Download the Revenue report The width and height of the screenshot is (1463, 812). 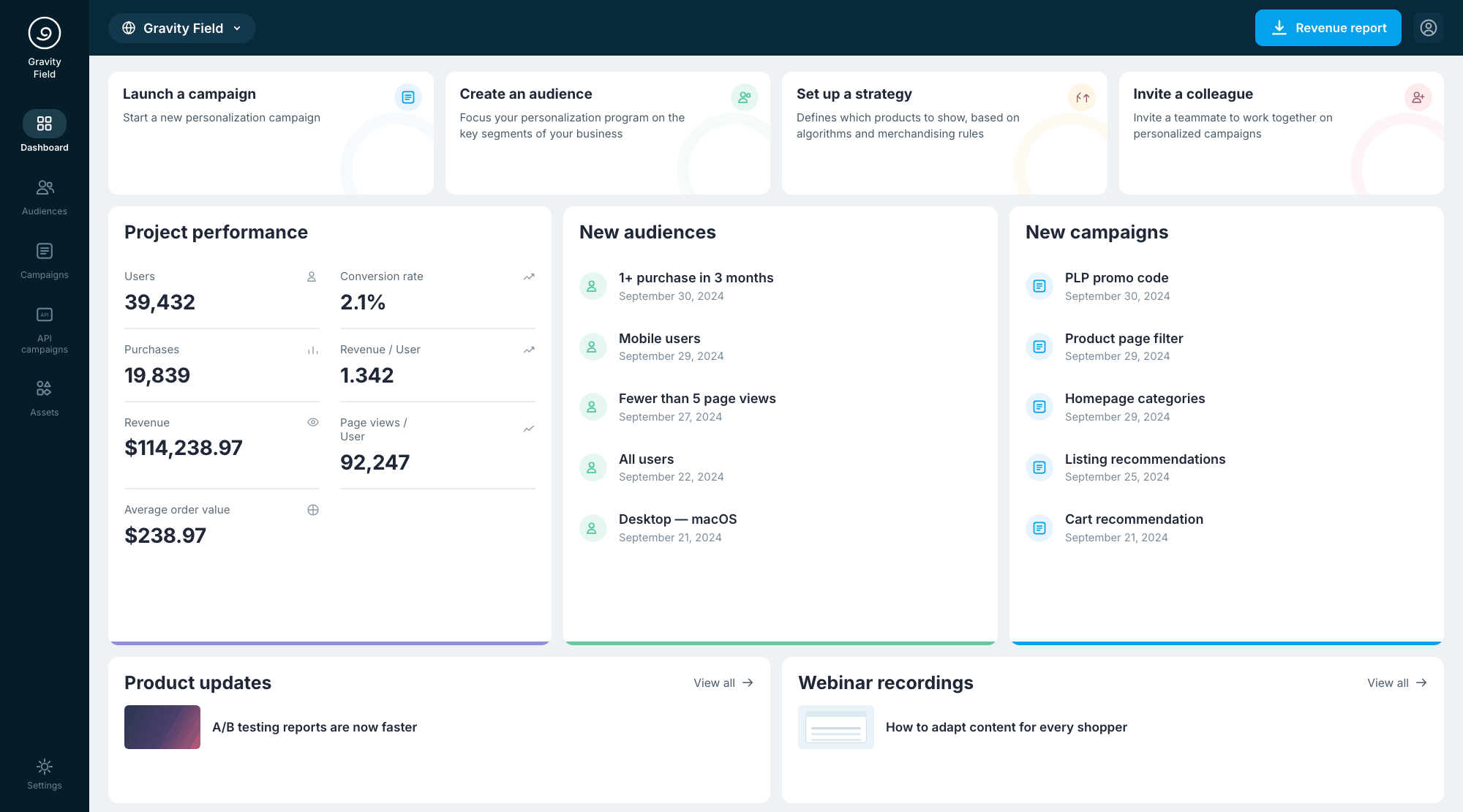(x=1328, y=28)
